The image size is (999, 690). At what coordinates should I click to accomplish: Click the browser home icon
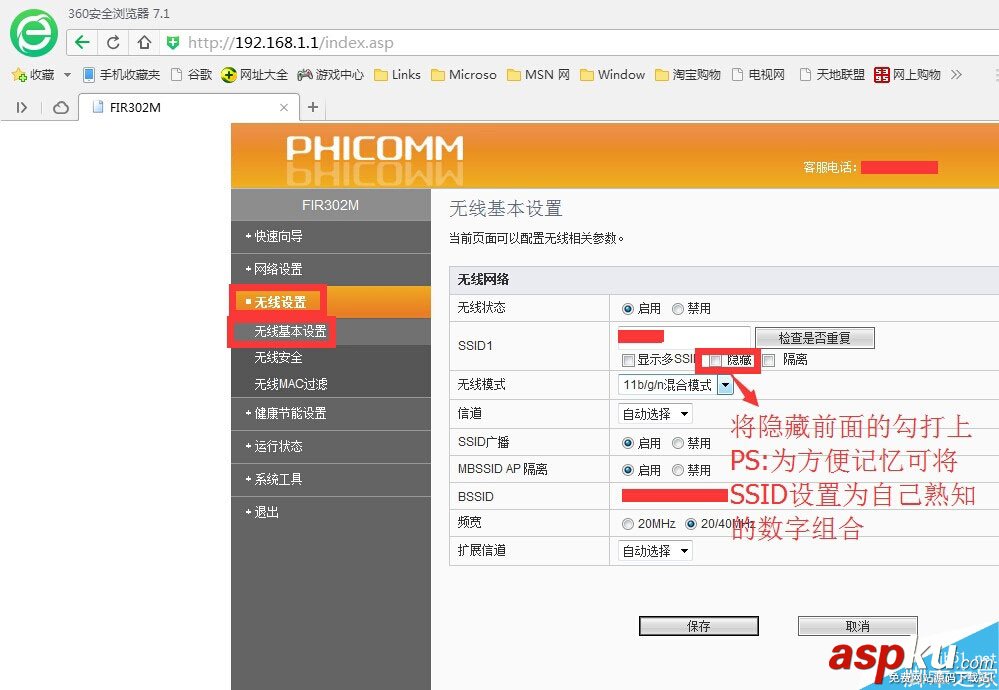coord(143,43)
